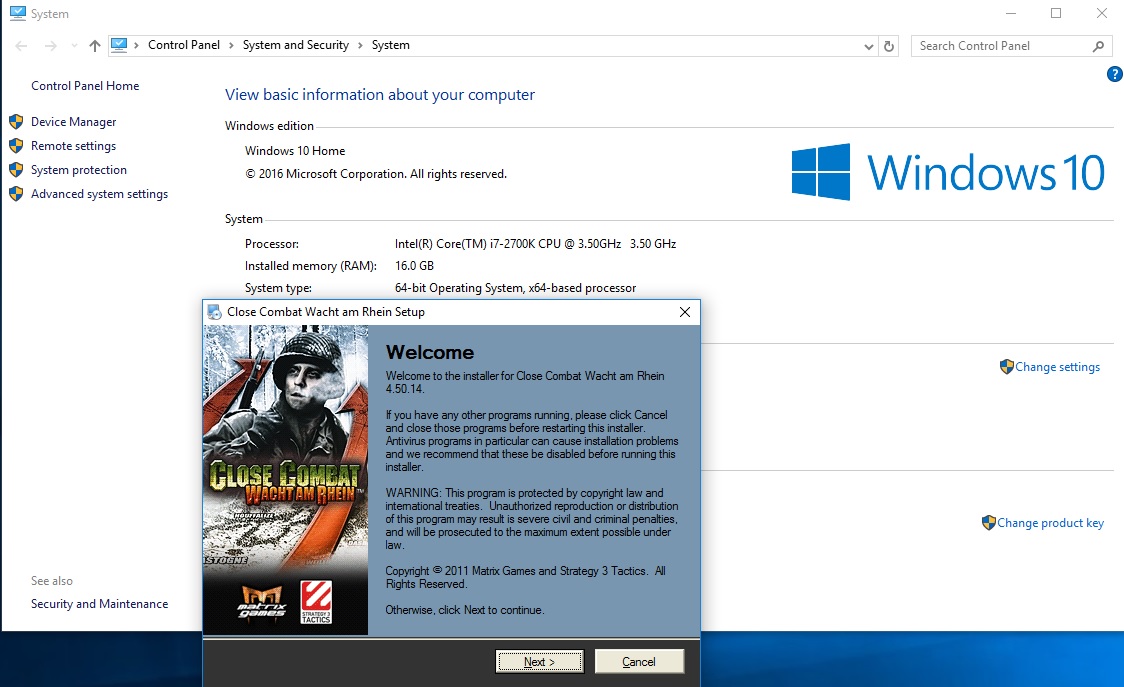
Task: Click the setup dialog title bar icon
Action: pyautogui.click(x=214, y=312)
